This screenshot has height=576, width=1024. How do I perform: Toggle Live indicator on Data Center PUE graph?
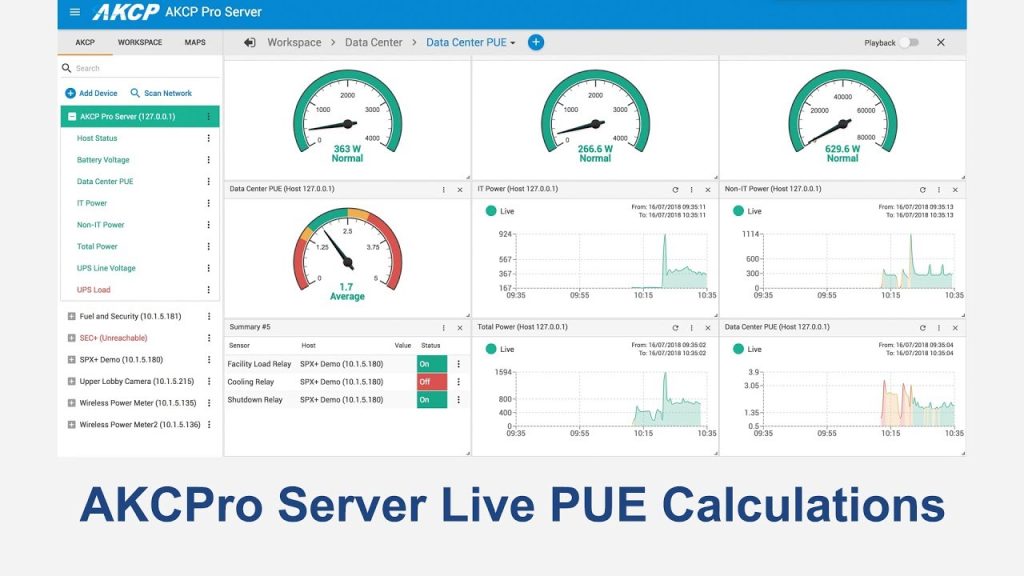(739, 349)
